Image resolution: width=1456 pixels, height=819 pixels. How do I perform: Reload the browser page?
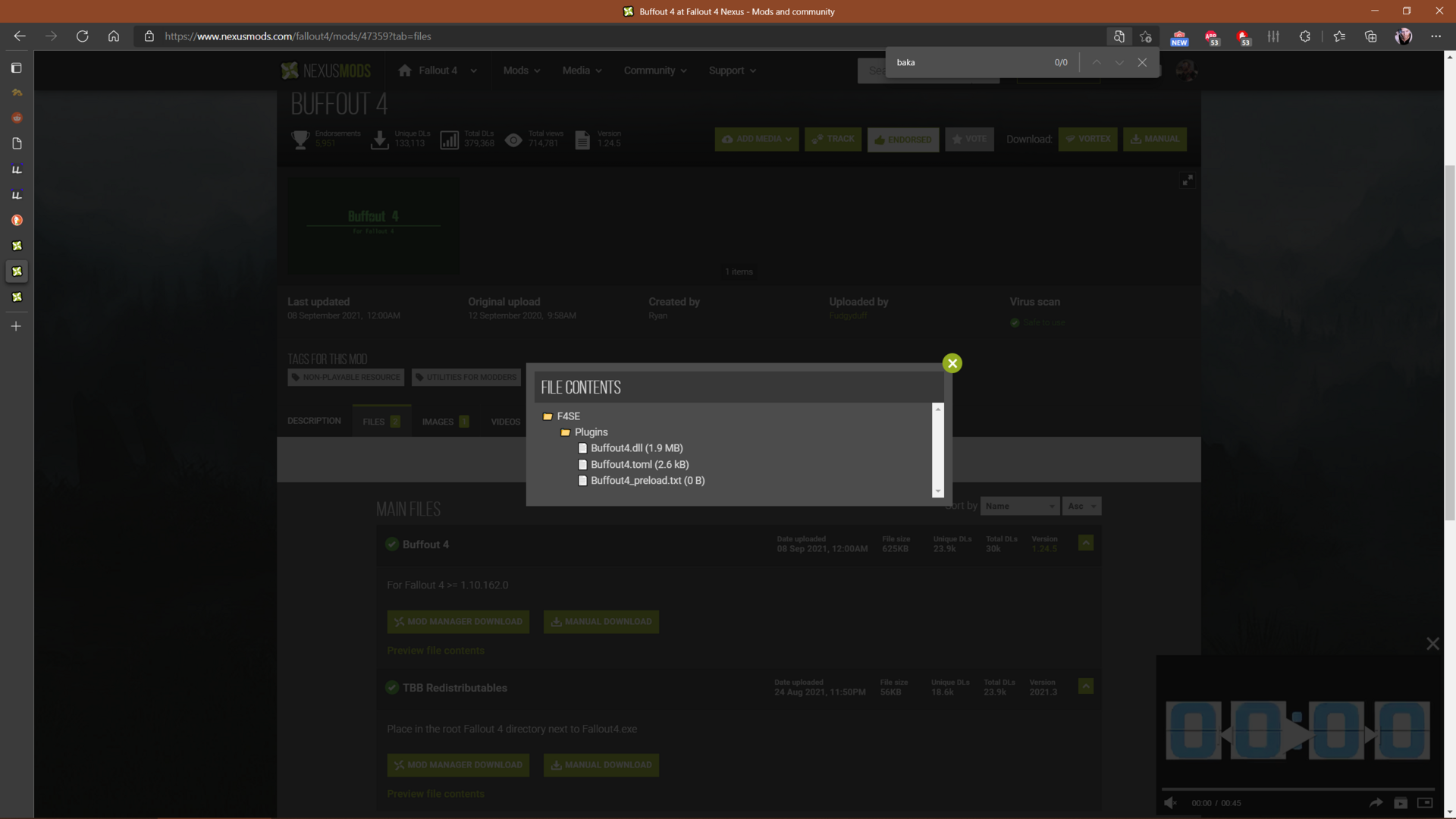click(x=82, y=36)
